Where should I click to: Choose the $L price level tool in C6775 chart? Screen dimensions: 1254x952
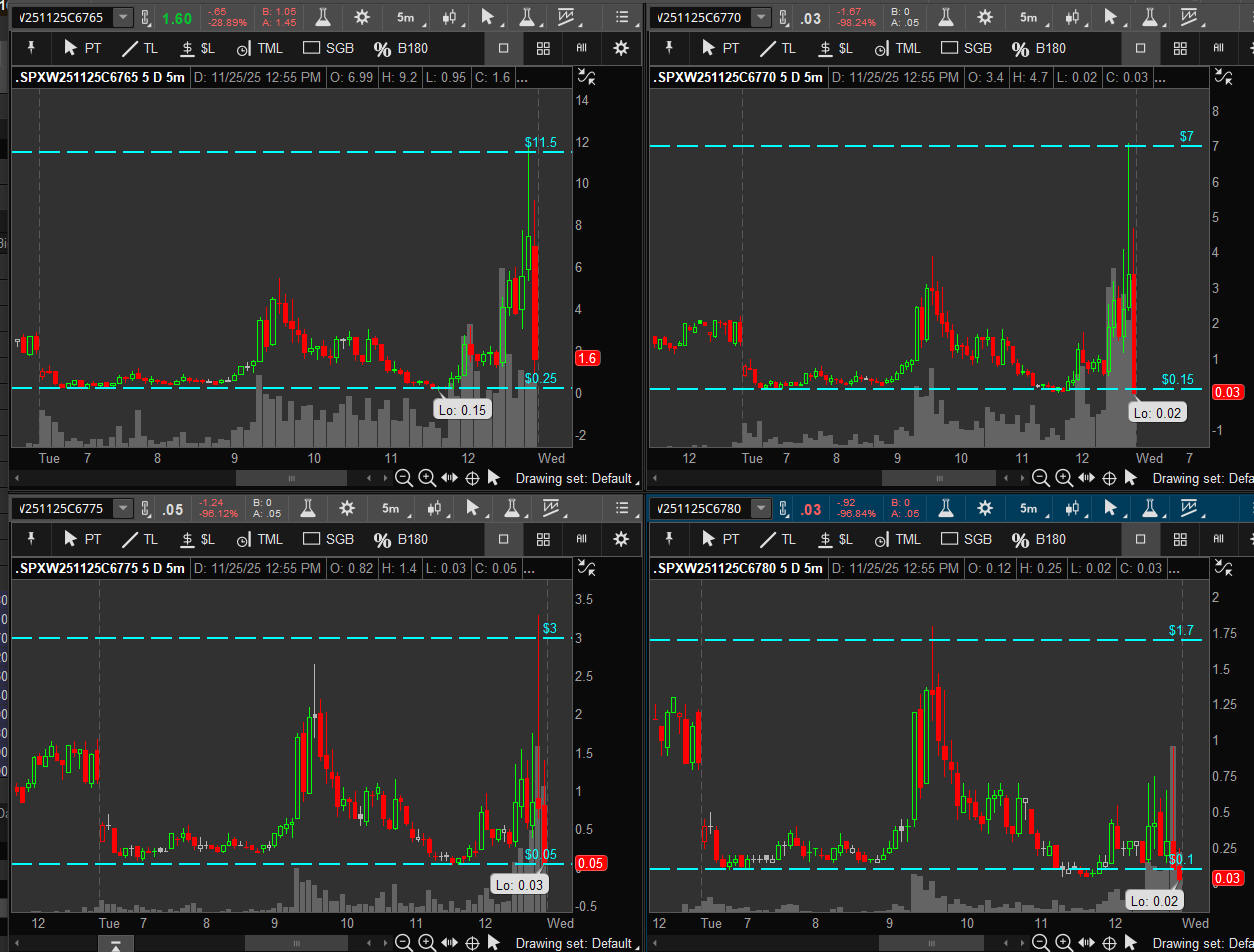196,539
